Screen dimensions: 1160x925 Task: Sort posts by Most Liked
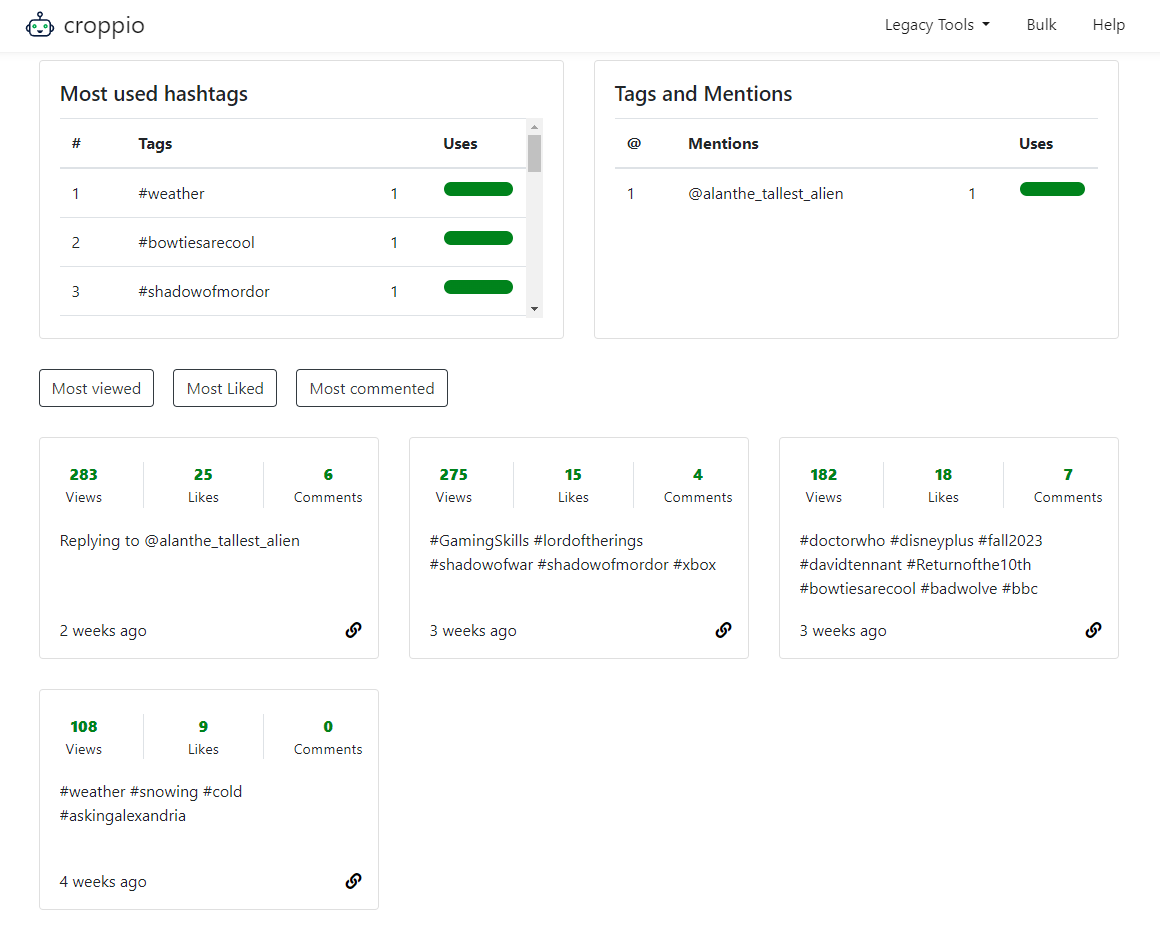click(x=225, y=388)
